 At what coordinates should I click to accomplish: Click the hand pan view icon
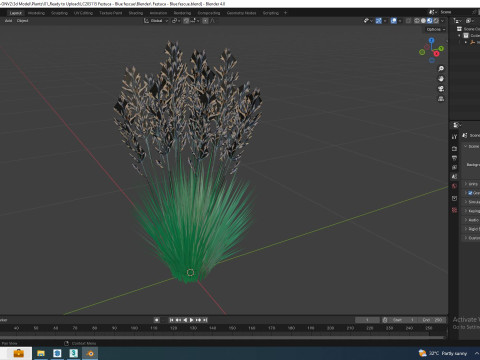tap(441, 79)
